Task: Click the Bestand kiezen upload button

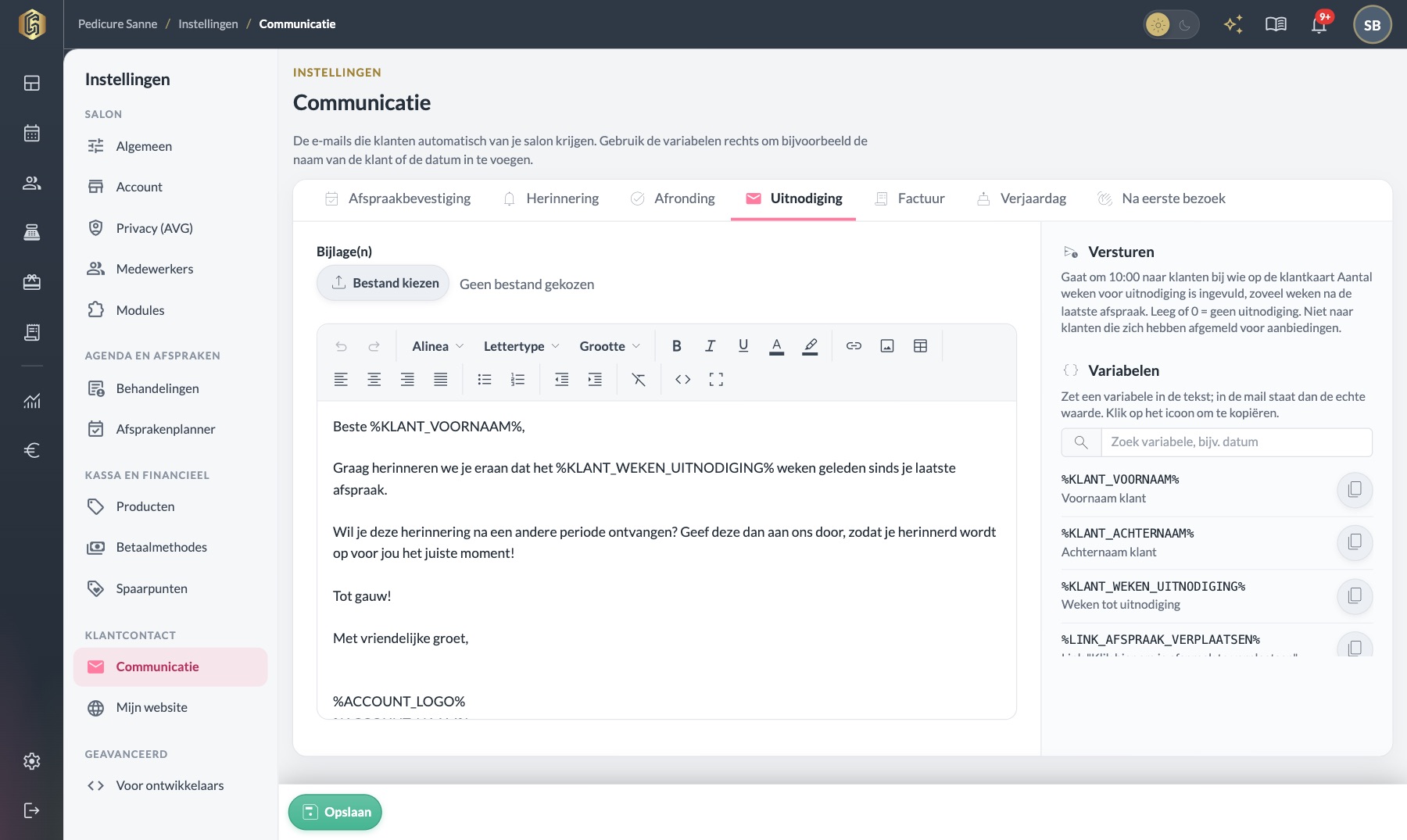Action: click(x=383, y=283)
